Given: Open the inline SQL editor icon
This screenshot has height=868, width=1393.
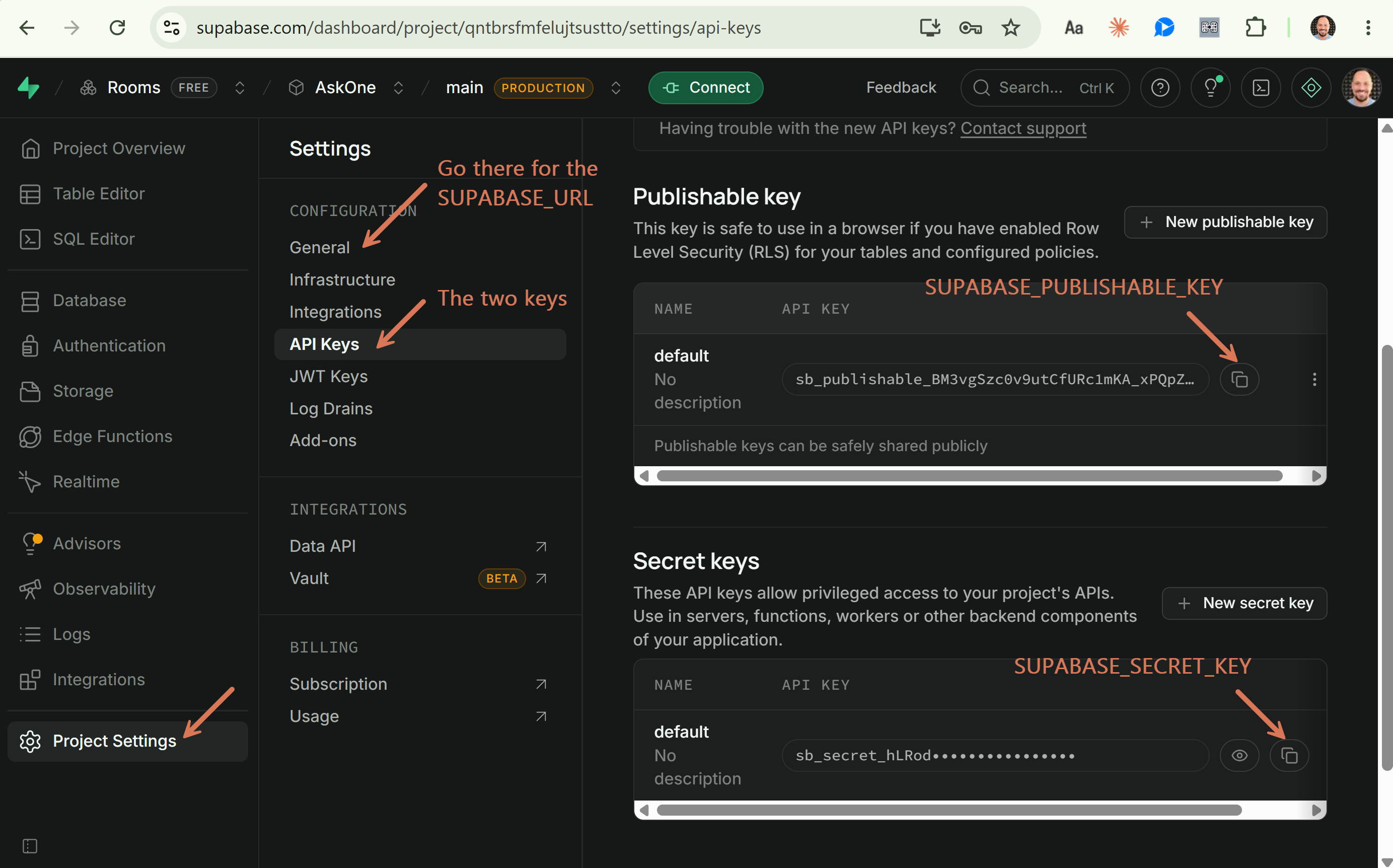Looking at the screenshot, I should [1261, 87].
